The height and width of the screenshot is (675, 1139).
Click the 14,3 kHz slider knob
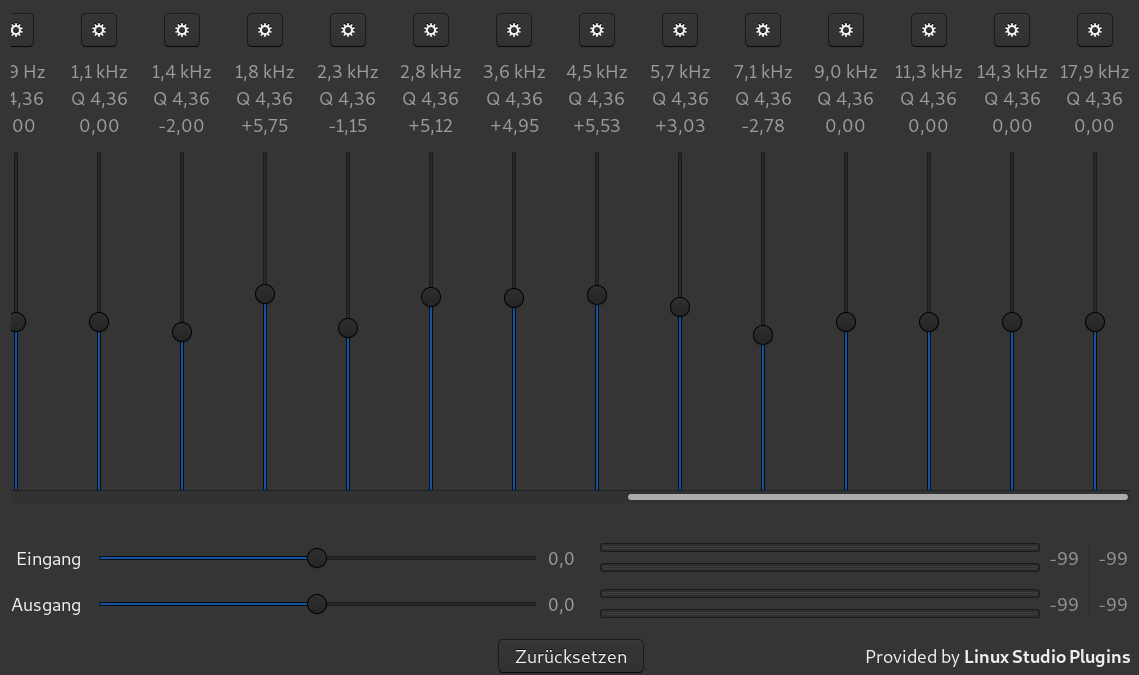pos(1012,322)
